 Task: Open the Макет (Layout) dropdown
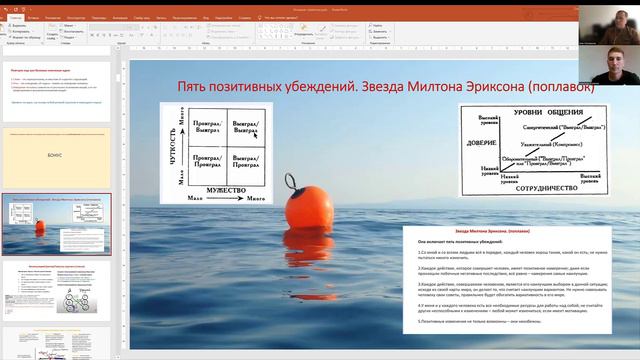click(x=68, y=25)
